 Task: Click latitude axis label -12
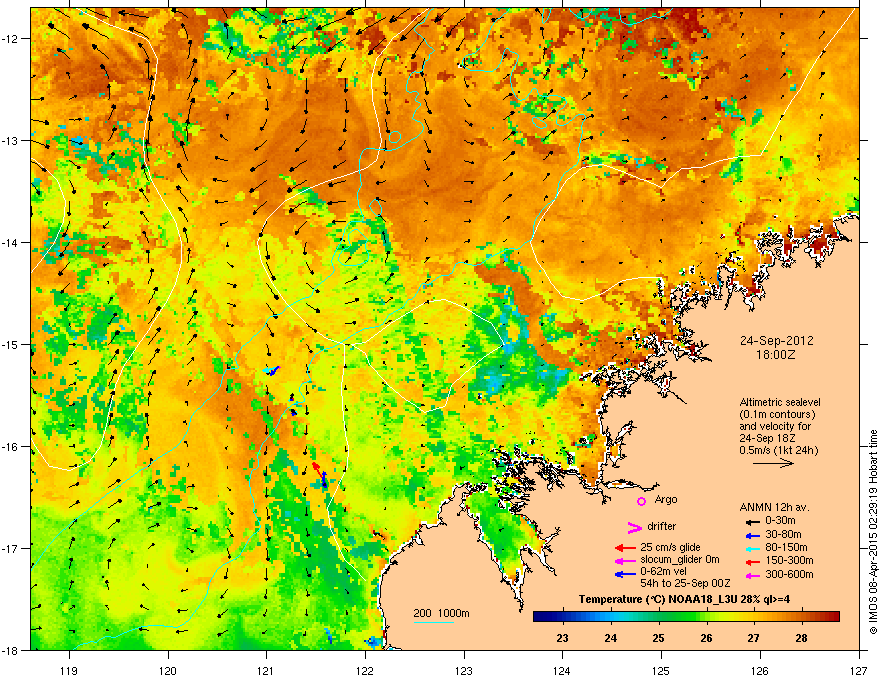tap(10, 39)
